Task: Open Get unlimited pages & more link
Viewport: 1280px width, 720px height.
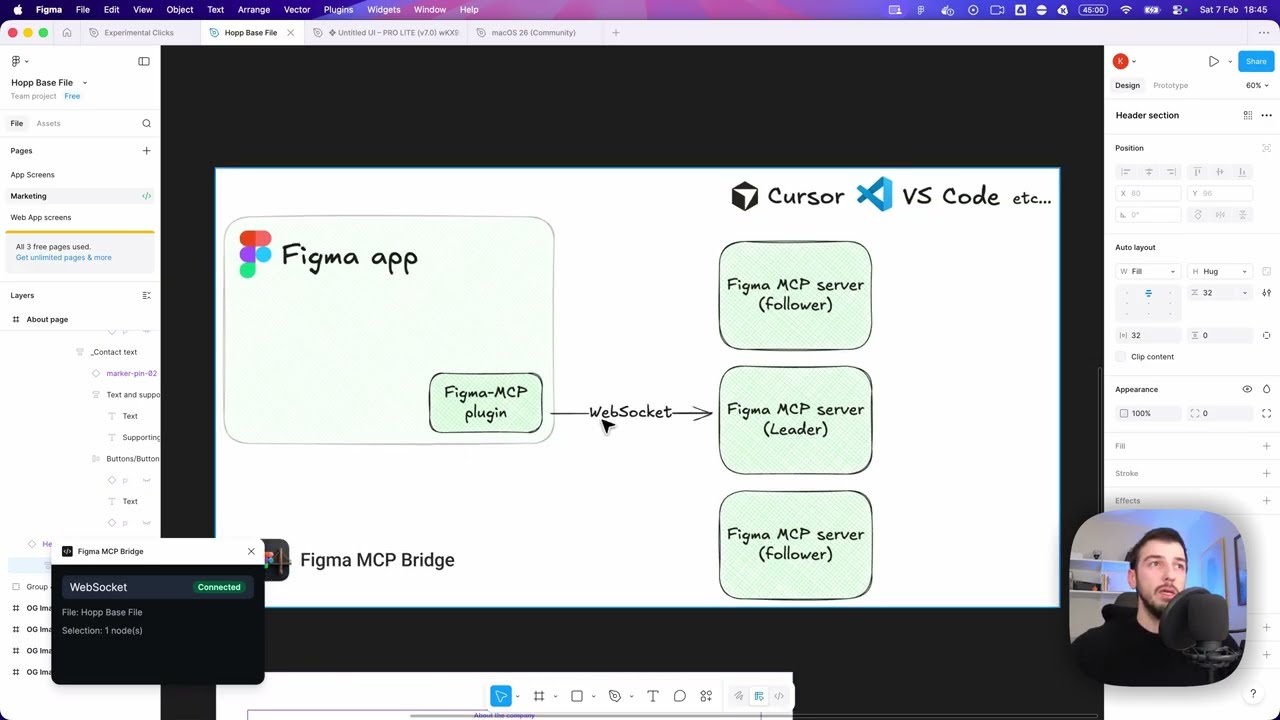Action: [63, 257]
